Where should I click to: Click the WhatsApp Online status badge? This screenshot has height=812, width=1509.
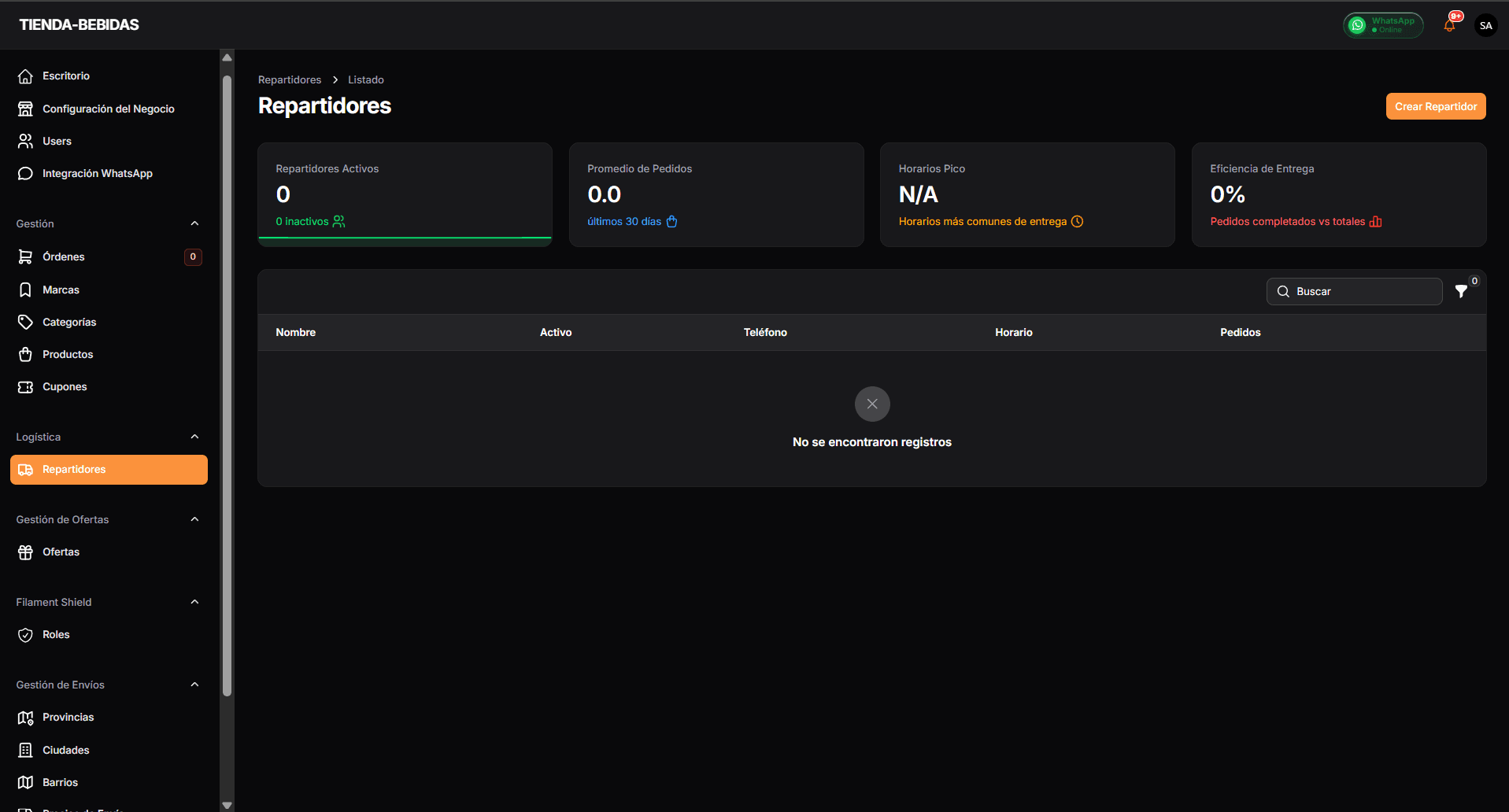1383,25
